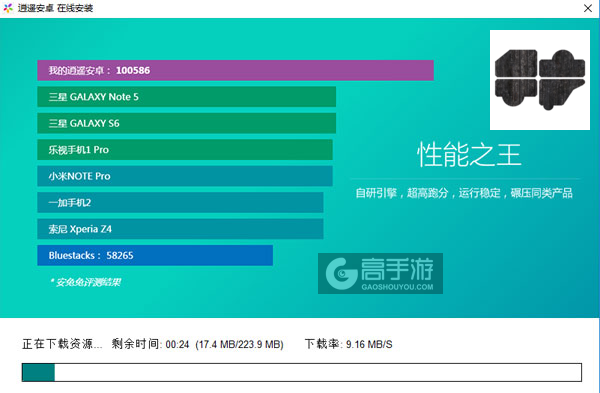Click the 索尼 Xperia Z4 bar

tap(180, 229)
